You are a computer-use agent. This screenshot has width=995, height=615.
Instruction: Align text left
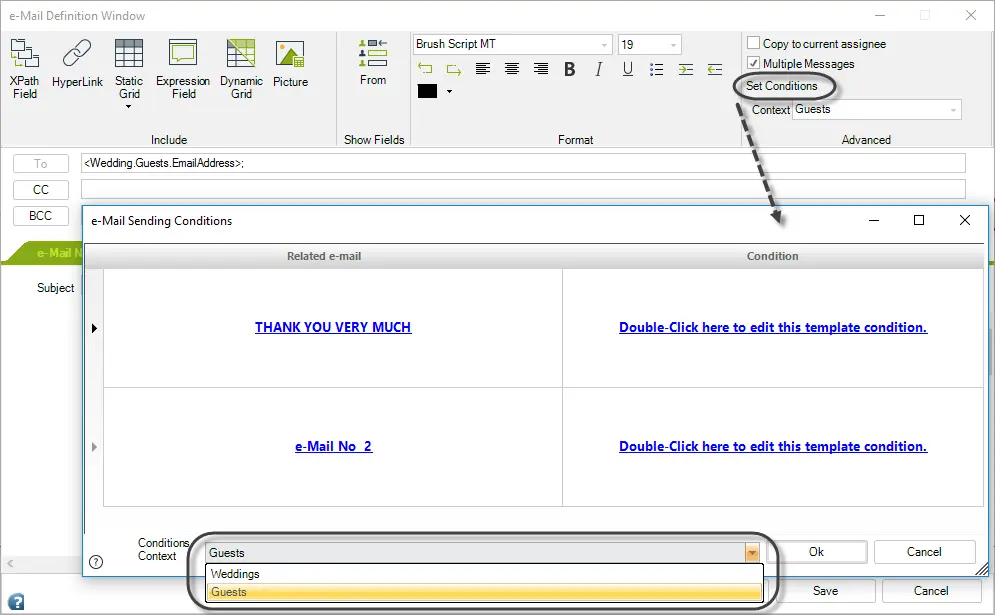pyautogui.click(x=483, y=69)
